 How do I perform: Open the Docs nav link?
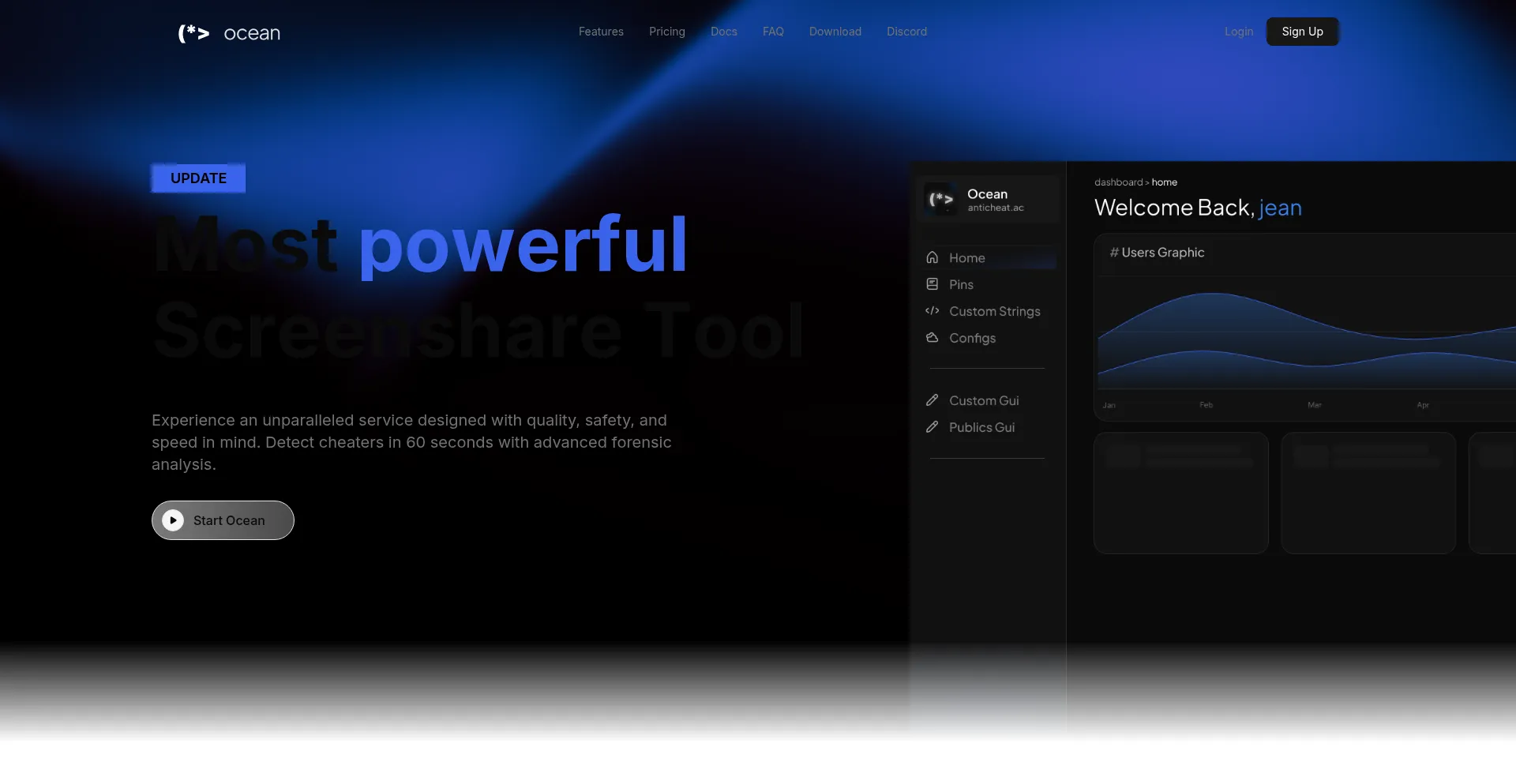(x=724, y=32)
